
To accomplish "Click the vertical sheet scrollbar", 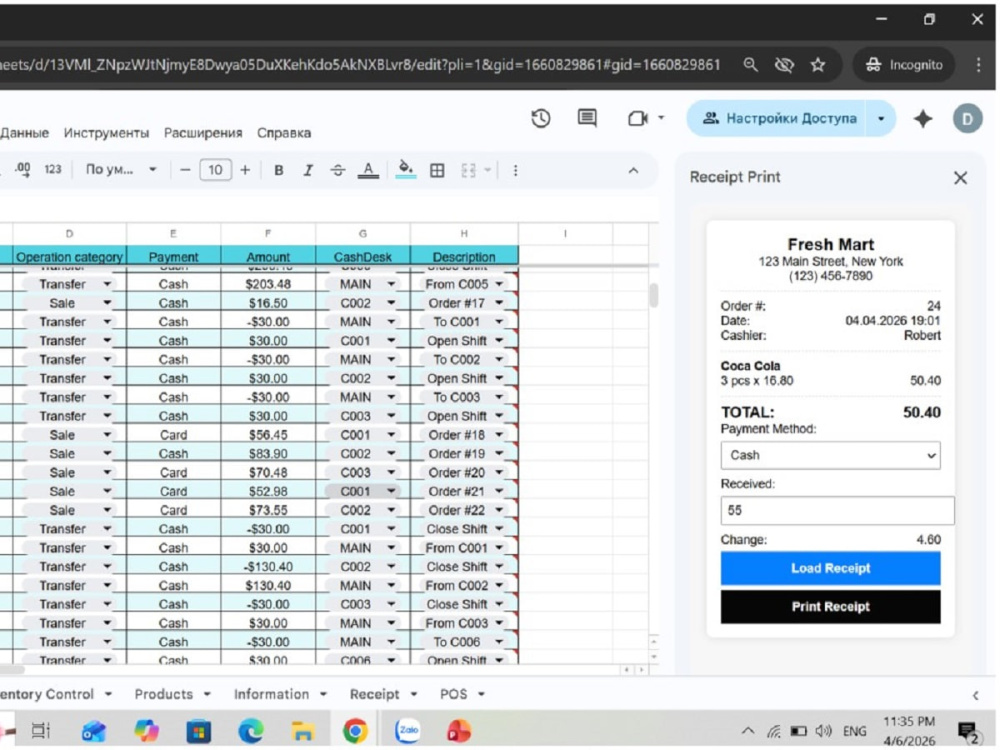I will [653, 295].
